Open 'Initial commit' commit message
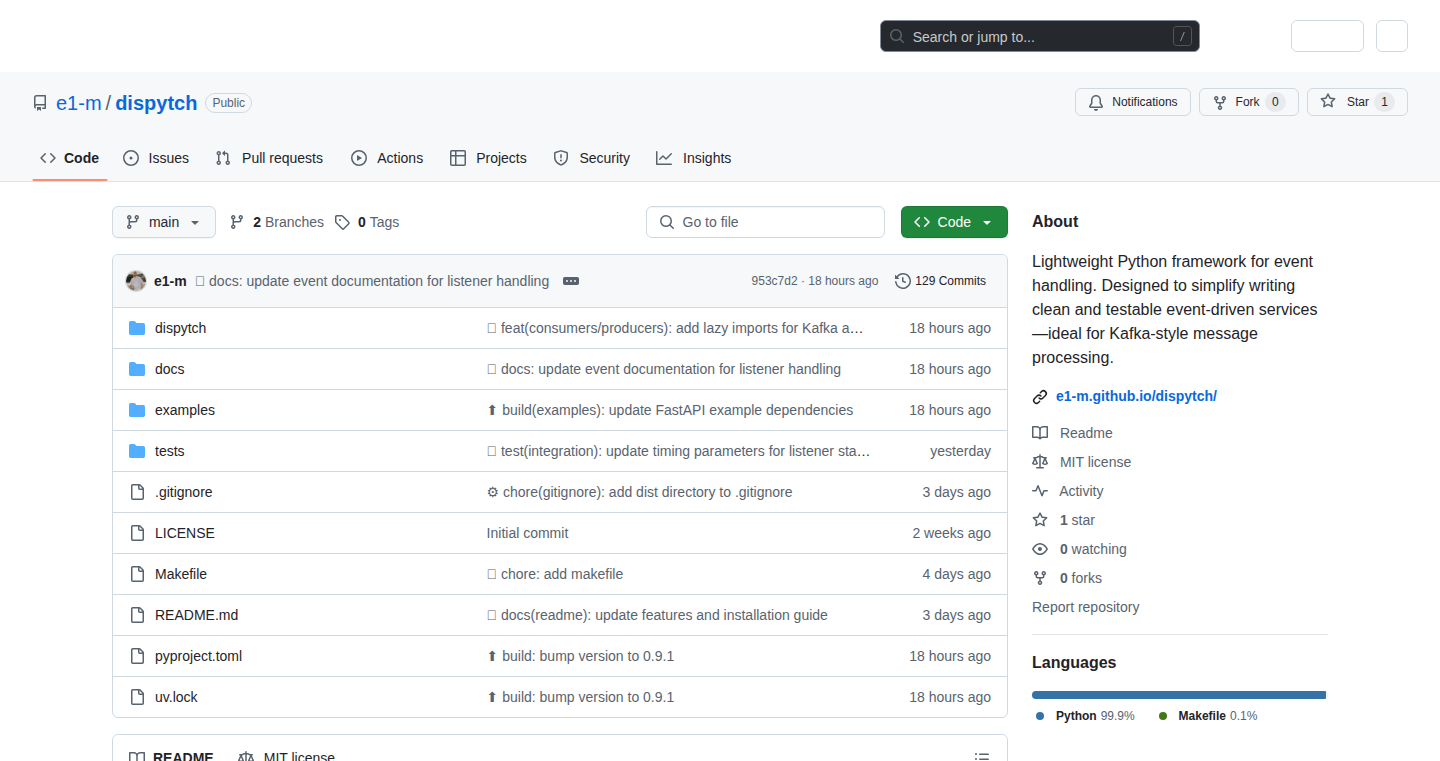Image resolution: width=1440 pixels, height=761 pixels. (x=527, y=533)
